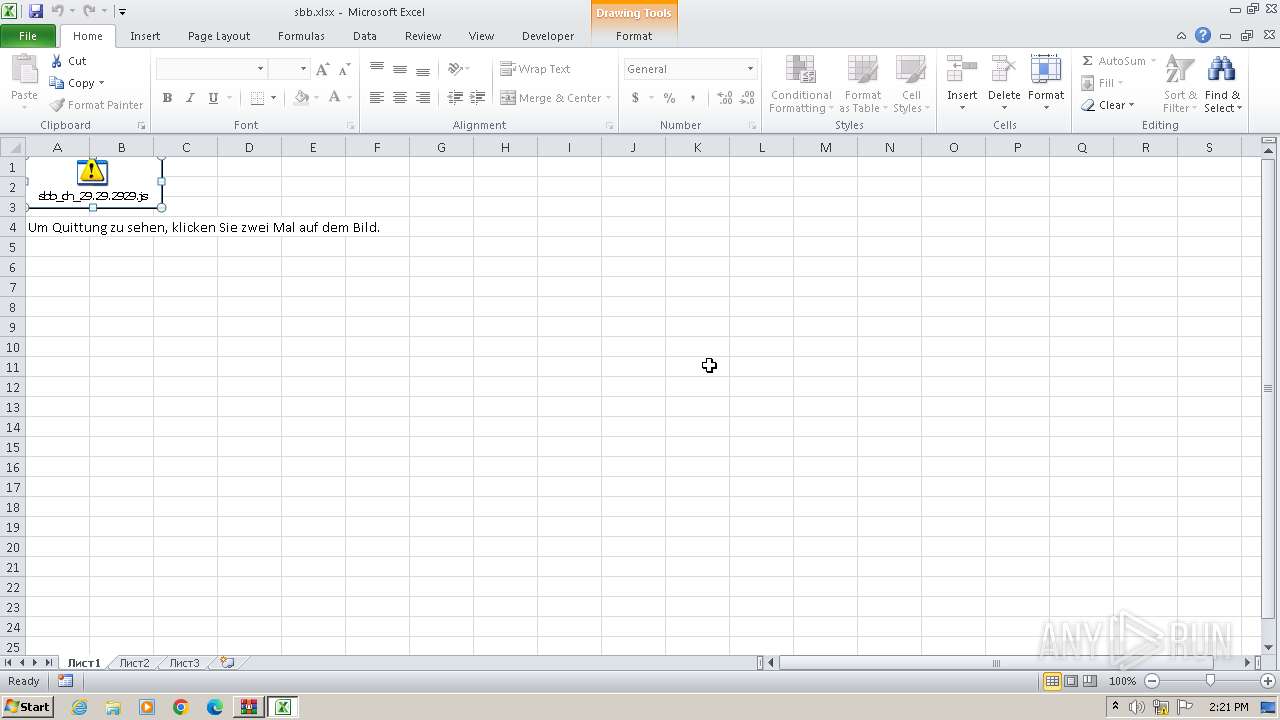The width and height of the screenshot is (1280, 720).
Task: Toggle Wrap Text
Action: coord(535,69)
